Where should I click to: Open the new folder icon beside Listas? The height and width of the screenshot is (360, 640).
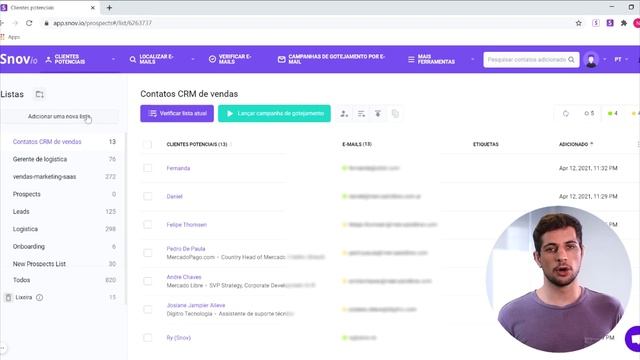(39, 94)
